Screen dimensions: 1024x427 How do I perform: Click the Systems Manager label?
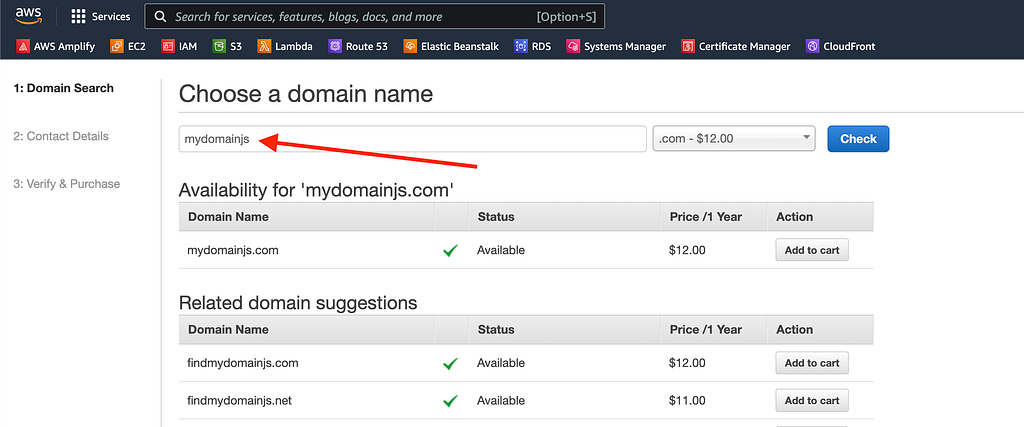point(625,46)
